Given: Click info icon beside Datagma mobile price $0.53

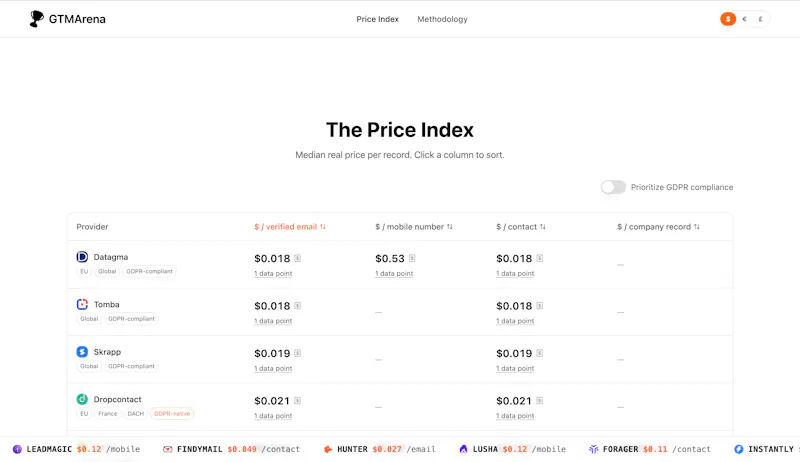Looking at the screenshot, I should click(x=412, y=258).
